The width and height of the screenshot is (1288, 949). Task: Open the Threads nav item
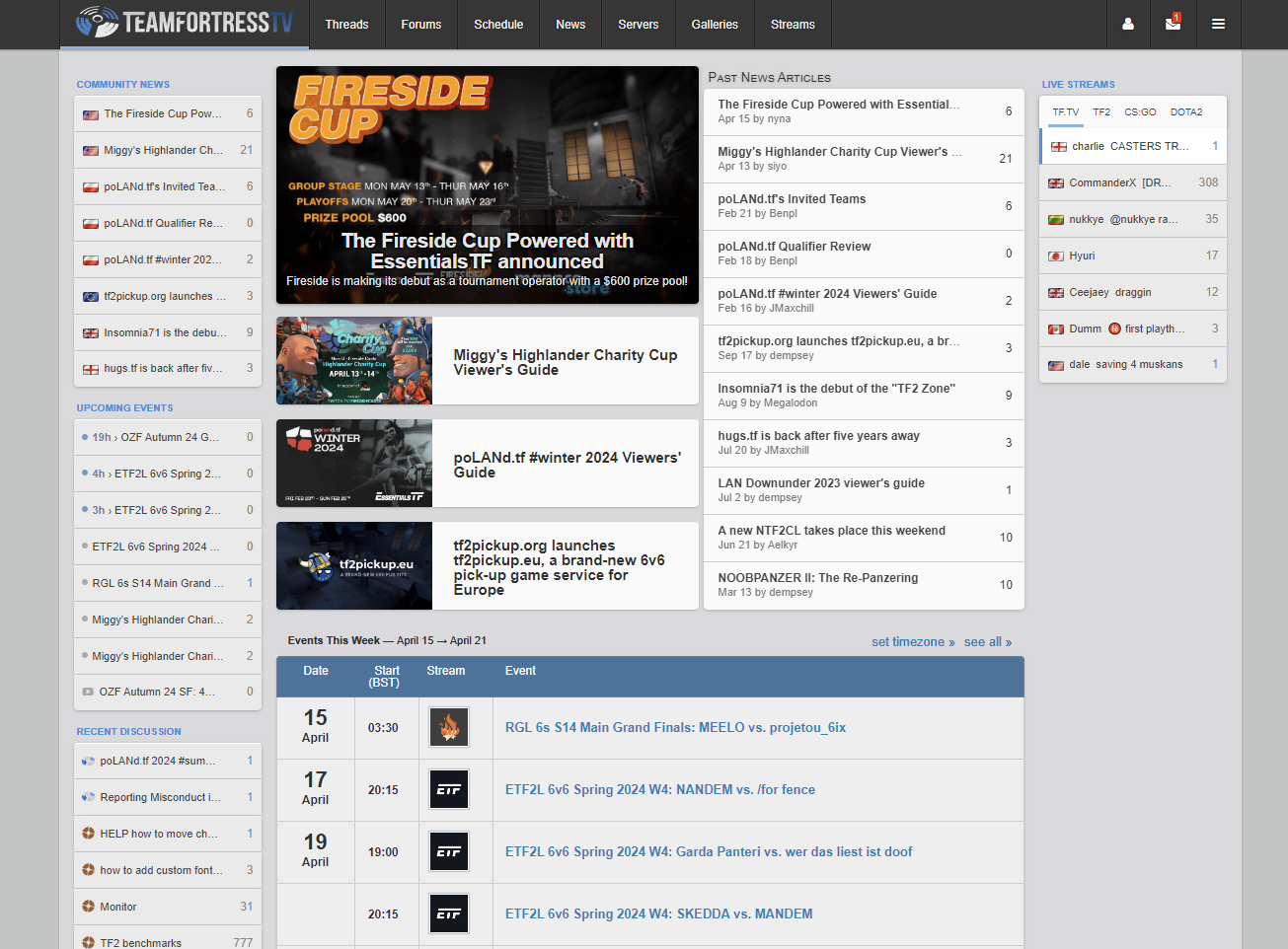346,25
